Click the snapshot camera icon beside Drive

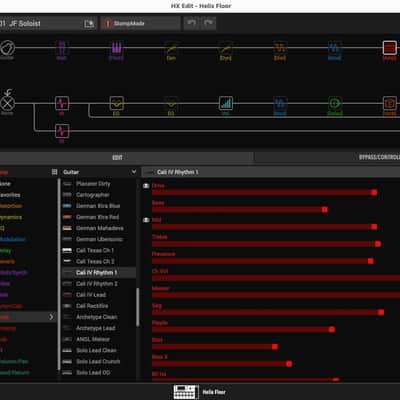click(x=146, y=186)
